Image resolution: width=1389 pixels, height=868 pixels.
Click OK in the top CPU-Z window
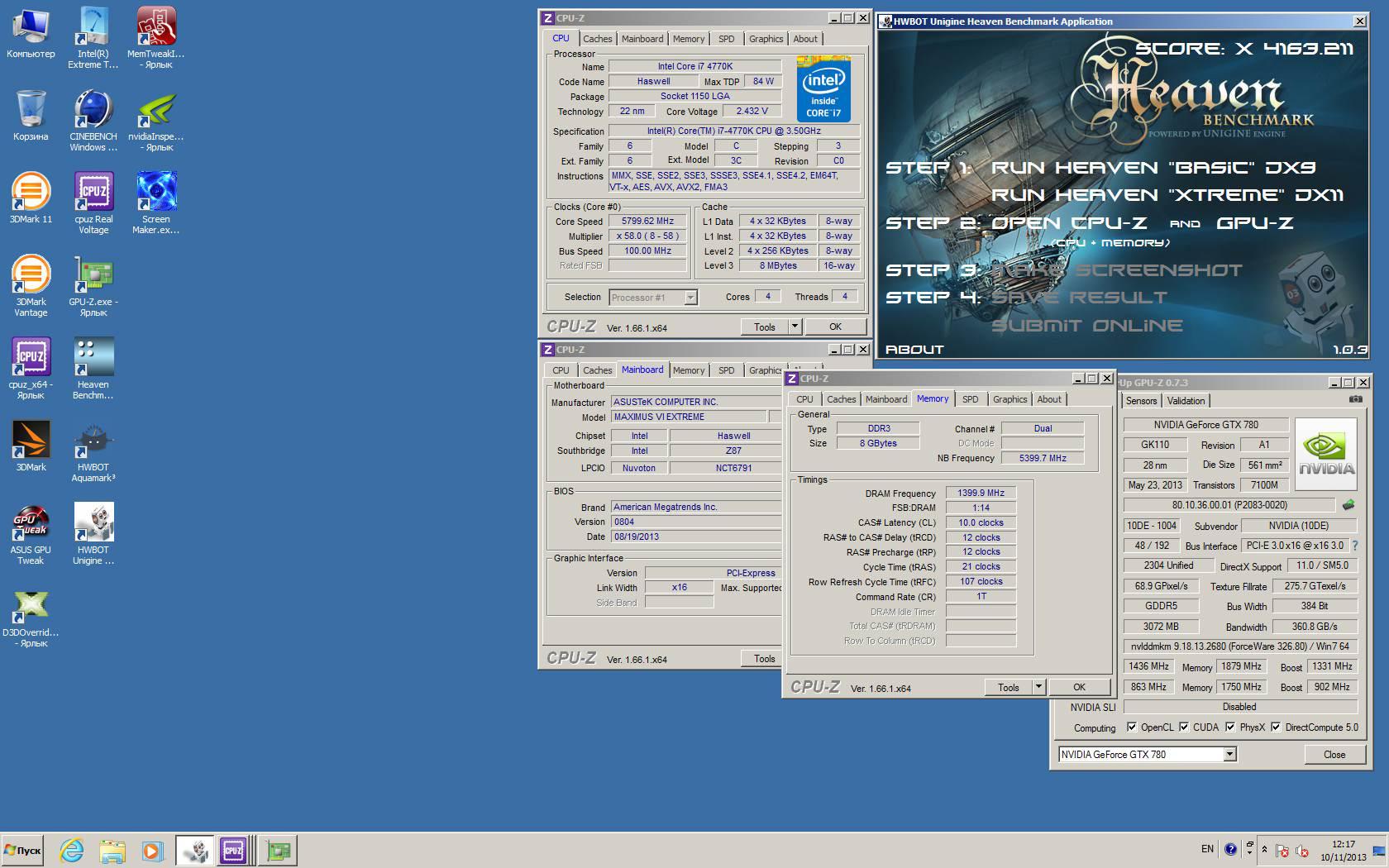point(835,327)
